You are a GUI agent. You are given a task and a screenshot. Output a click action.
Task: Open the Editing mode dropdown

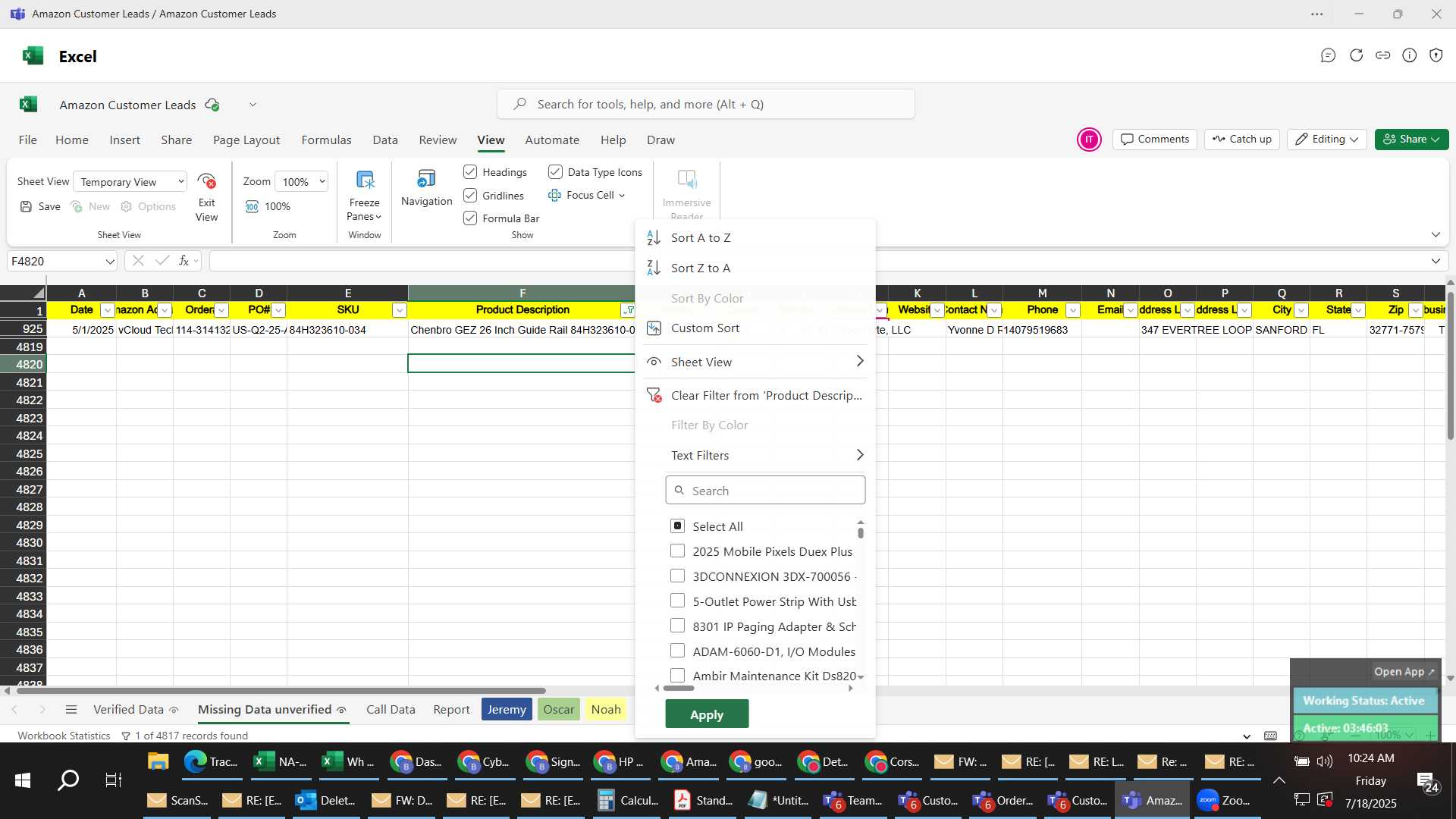1326,140
